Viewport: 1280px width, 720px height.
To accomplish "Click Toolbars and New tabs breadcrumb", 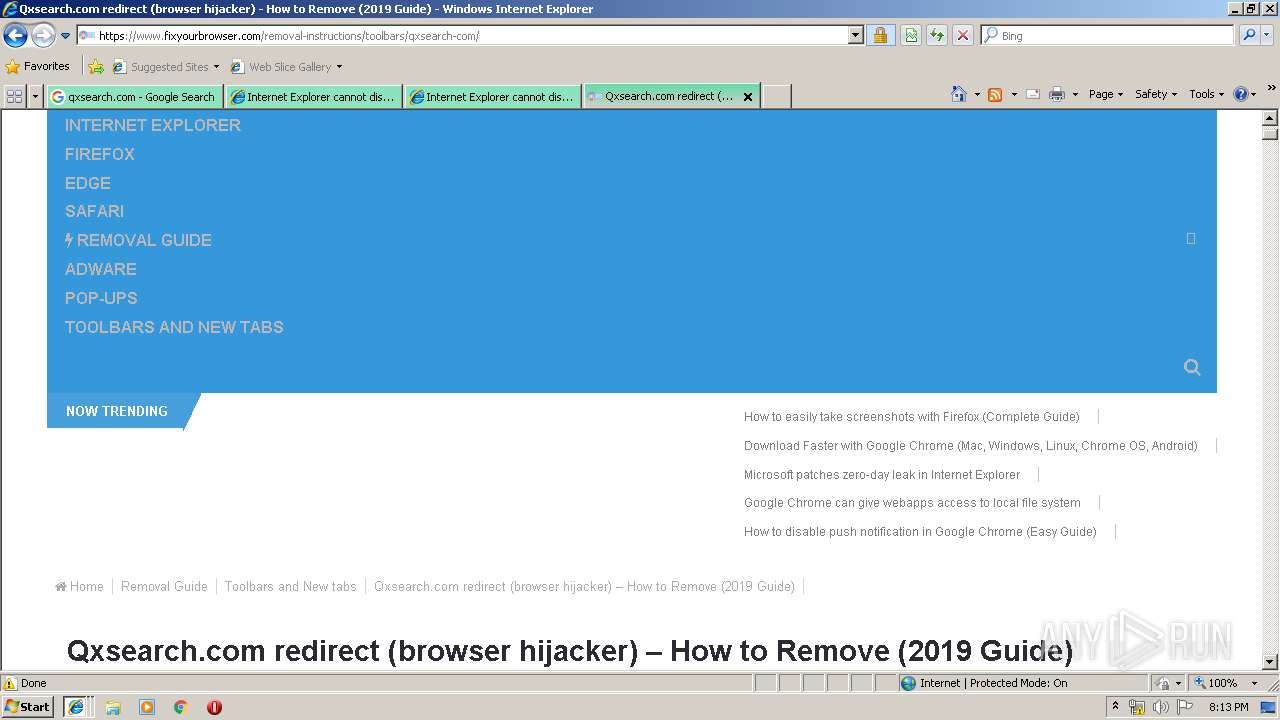I will (290, 587).
